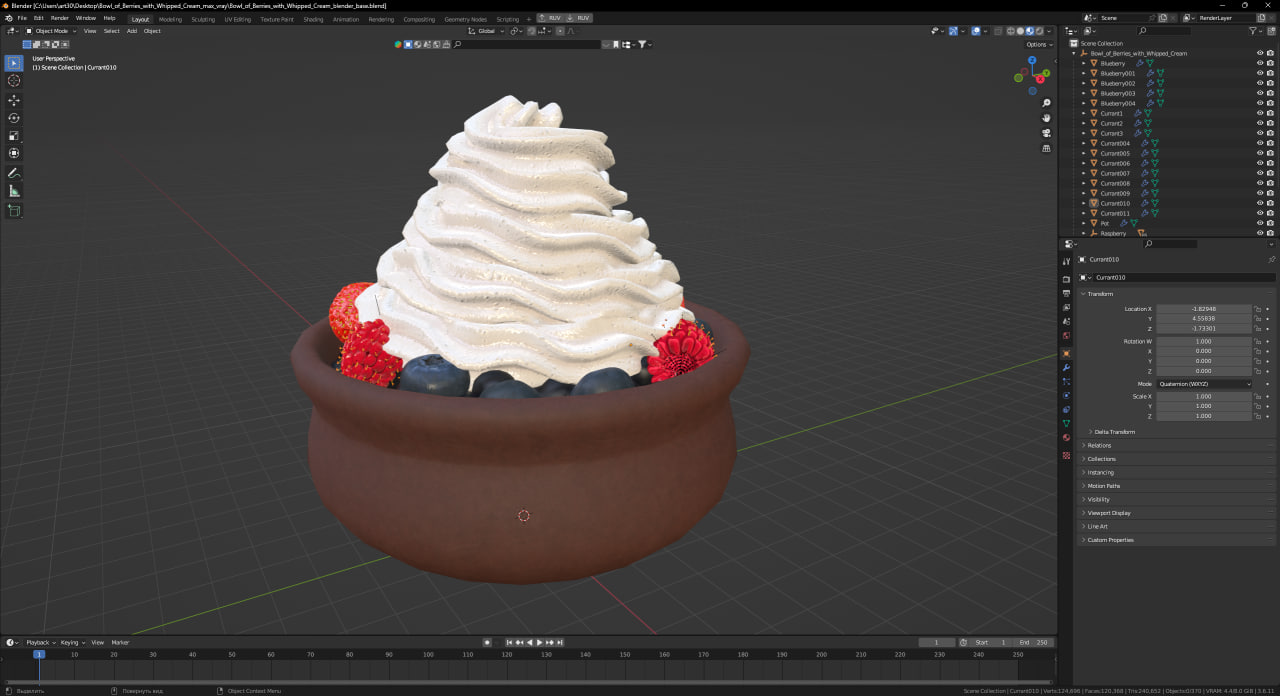Select the Cursor tool in viewport toolbar
Image resolution: width=1280 pixels, height=696 pixels.
tap(14, 81)
